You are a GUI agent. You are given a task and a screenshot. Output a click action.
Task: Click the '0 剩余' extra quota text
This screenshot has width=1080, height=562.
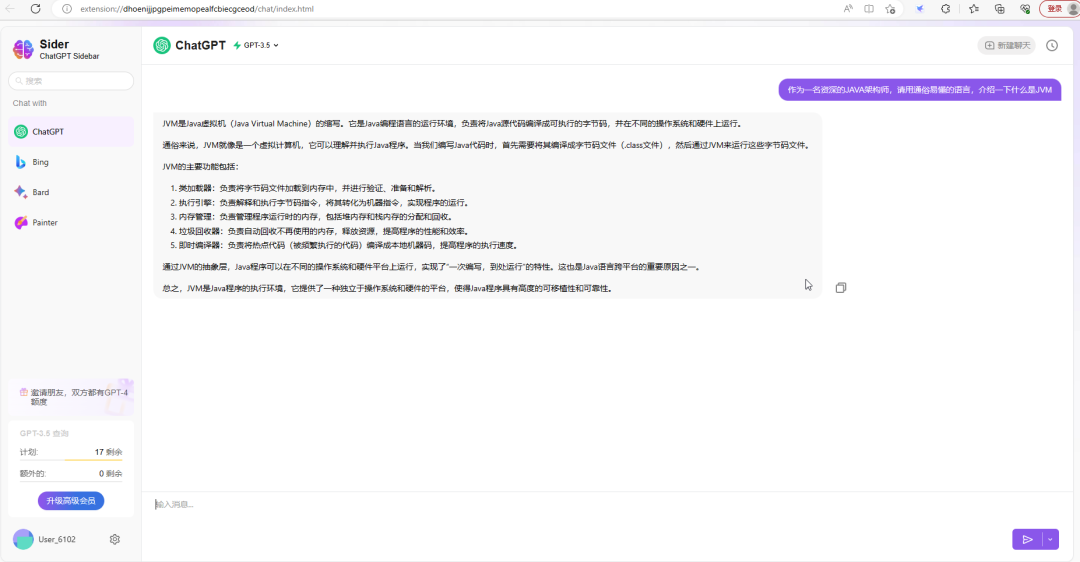point(110,473)
